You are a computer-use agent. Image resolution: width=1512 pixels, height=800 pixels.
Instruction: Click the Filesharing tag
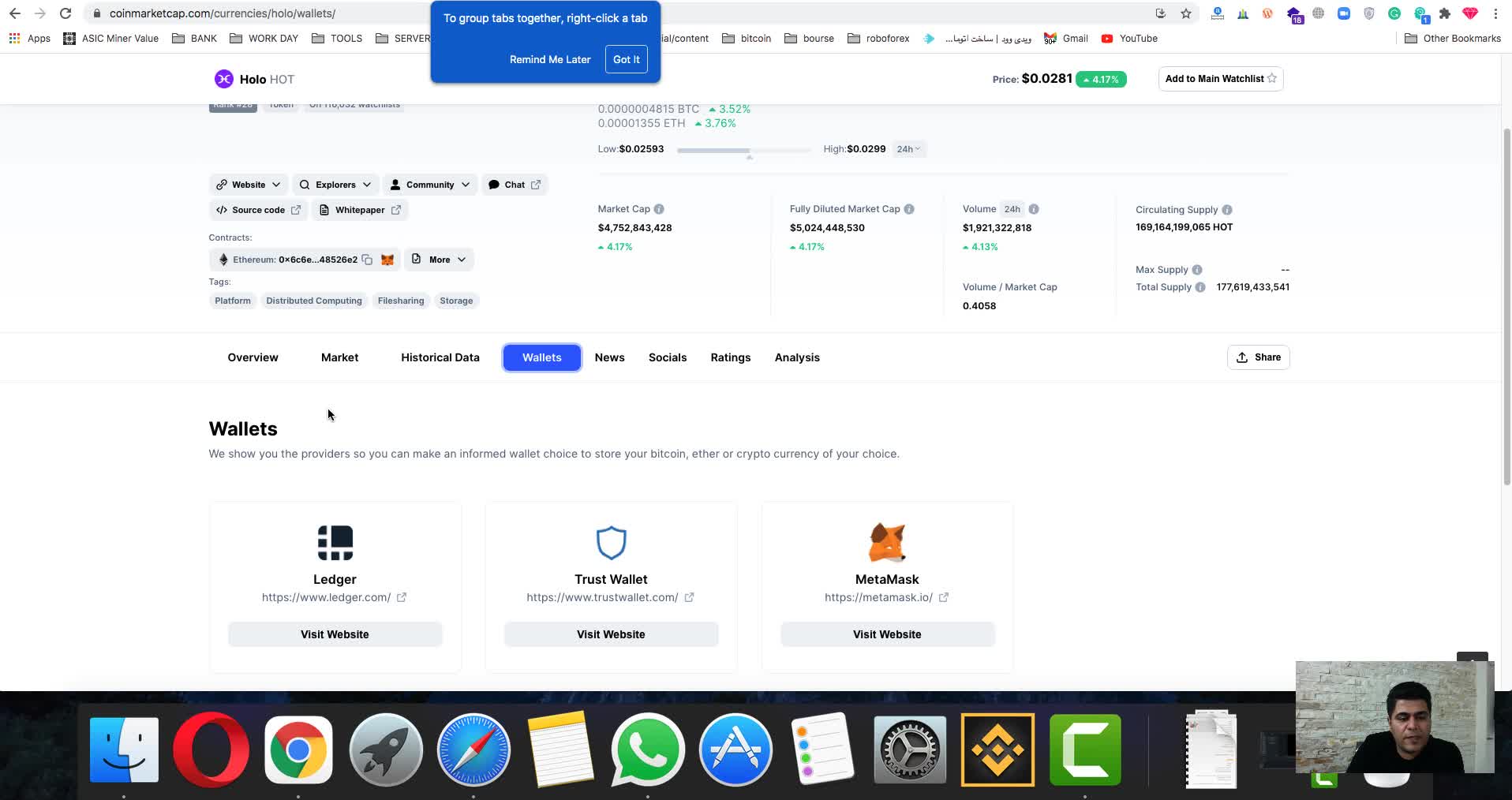tap(401, 301)
